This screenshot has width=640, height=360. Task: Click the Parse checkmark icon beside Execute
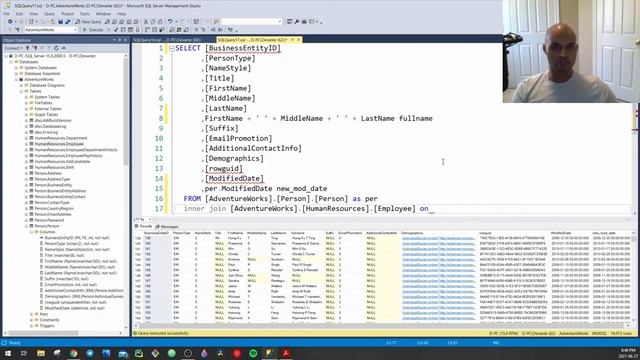(116, 30)
